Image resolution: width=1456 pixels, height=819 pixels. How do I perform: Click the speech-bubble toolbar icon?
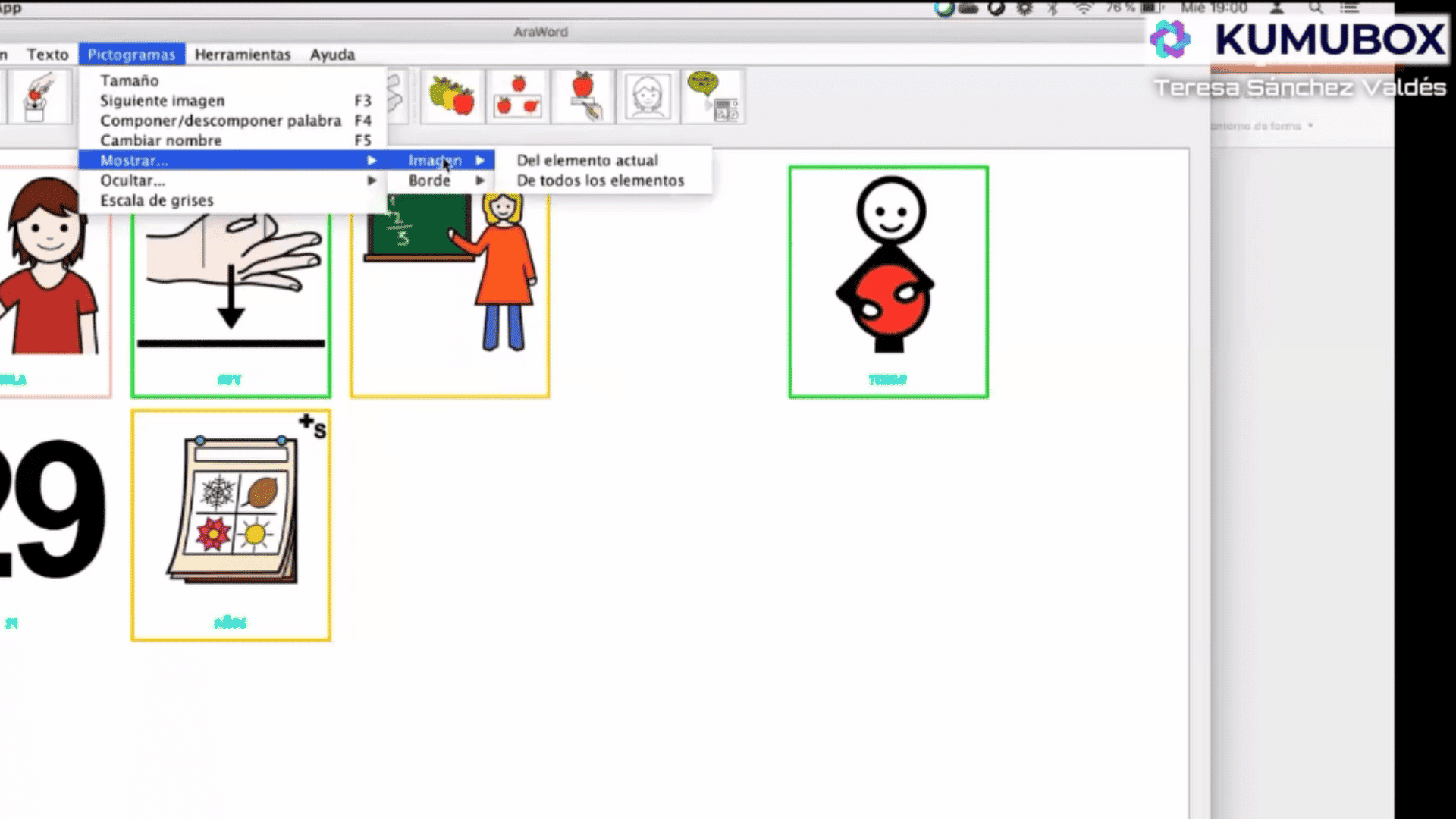coord(713,96)
